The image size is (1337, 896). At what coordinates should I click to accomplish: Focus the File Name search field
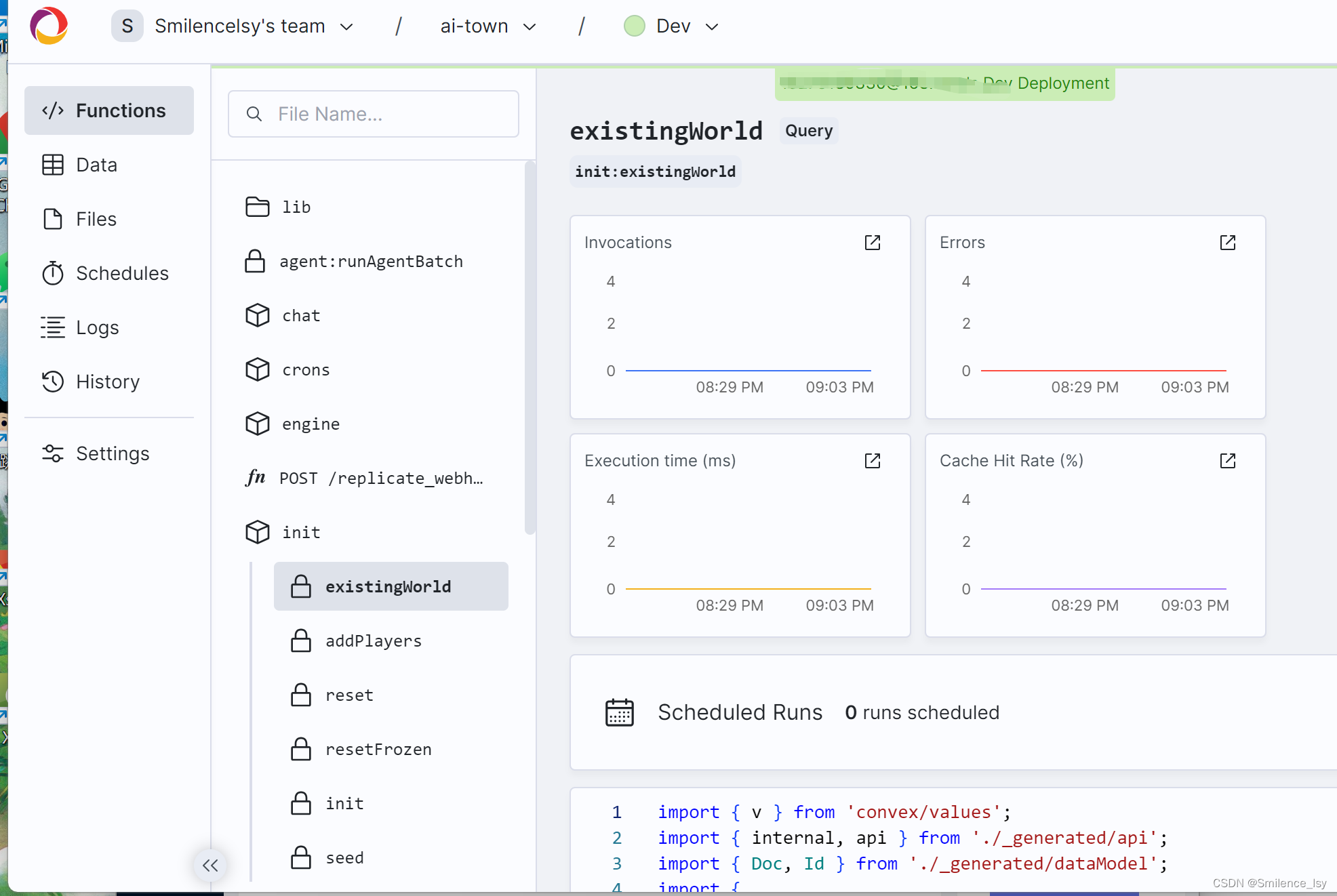click(x=374, y=114)
